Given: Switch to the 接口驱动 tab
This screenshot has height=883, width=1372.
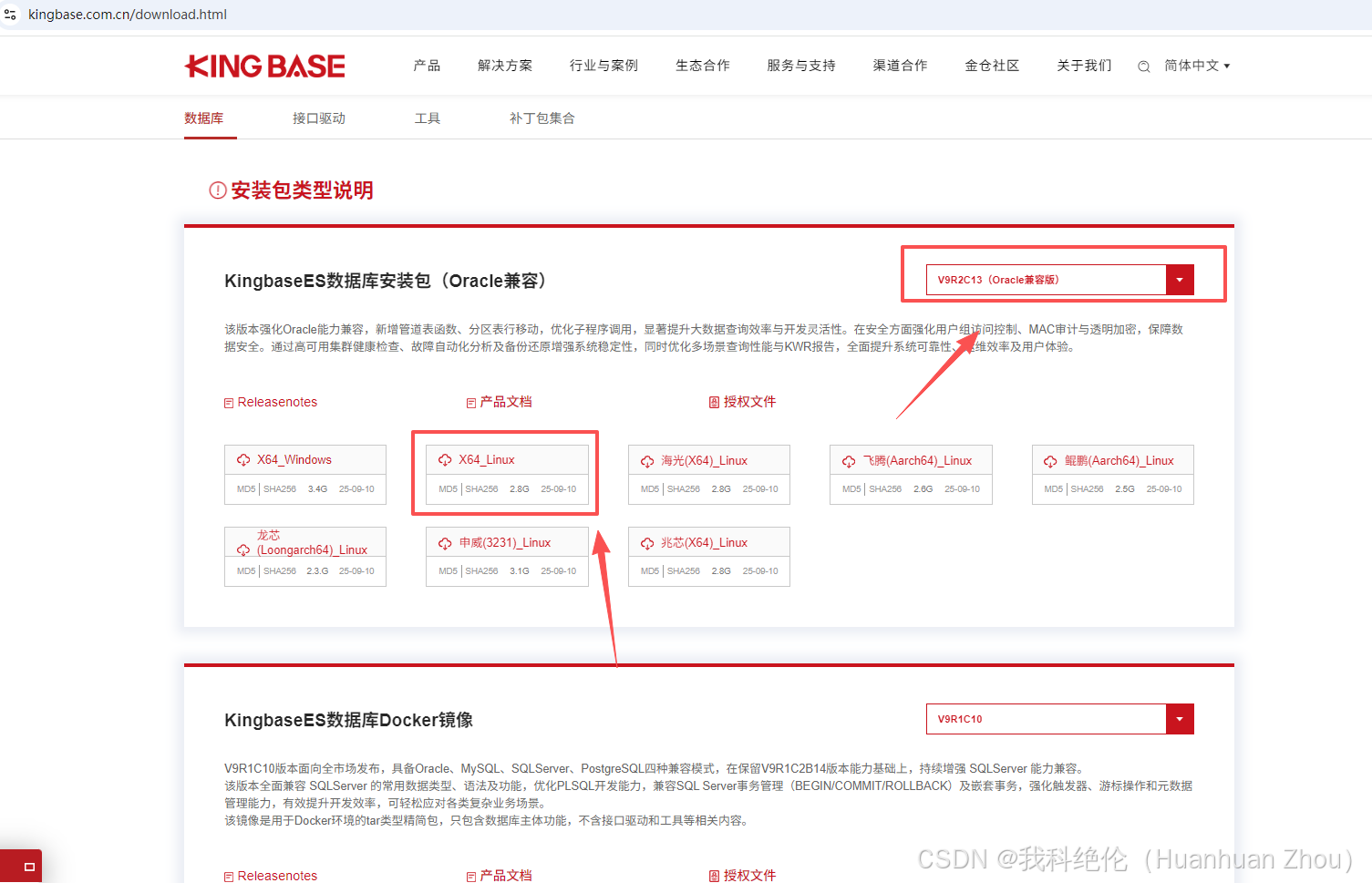Looking at the screenshot, I should pos(319,118).
